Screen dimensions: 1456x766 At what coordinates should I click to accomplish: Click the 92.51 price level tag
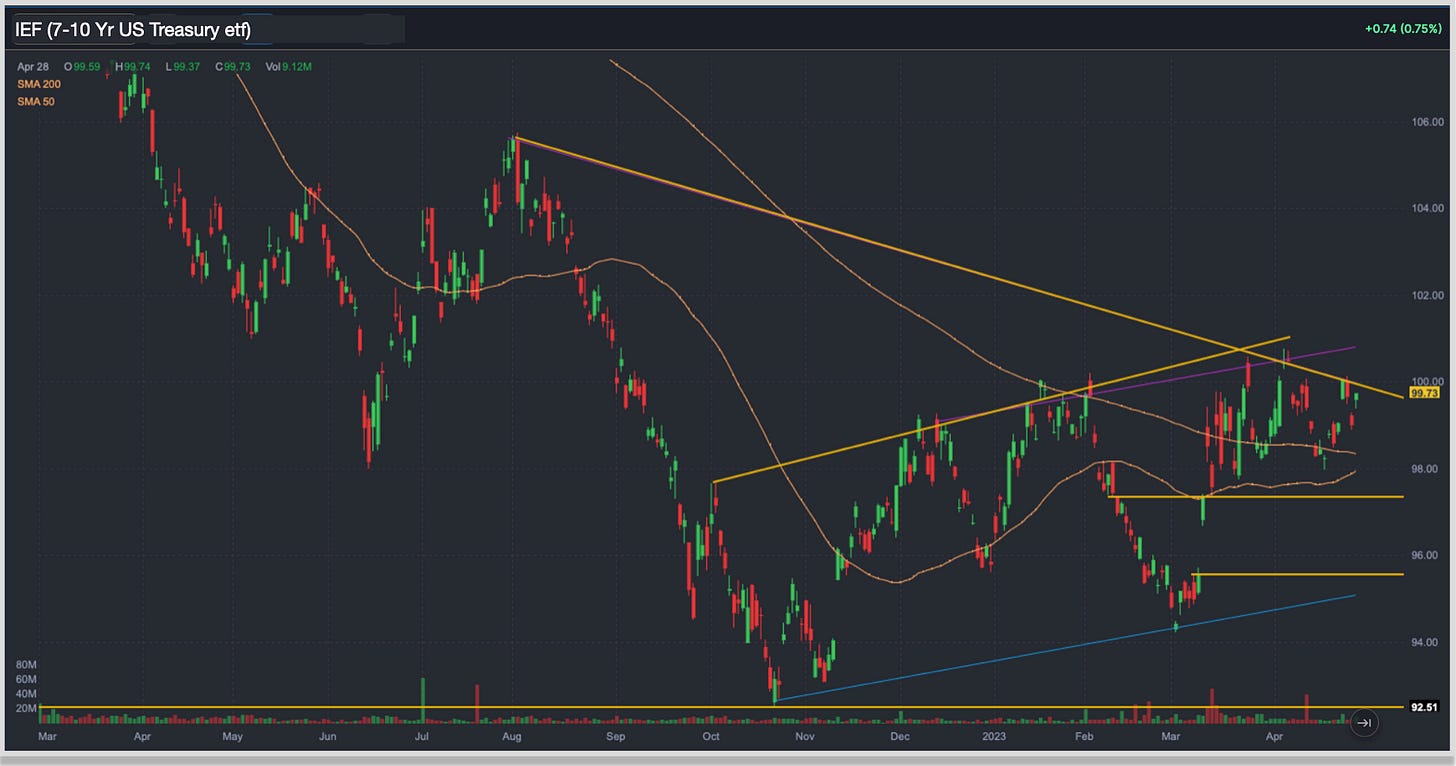coord(1422,706)
